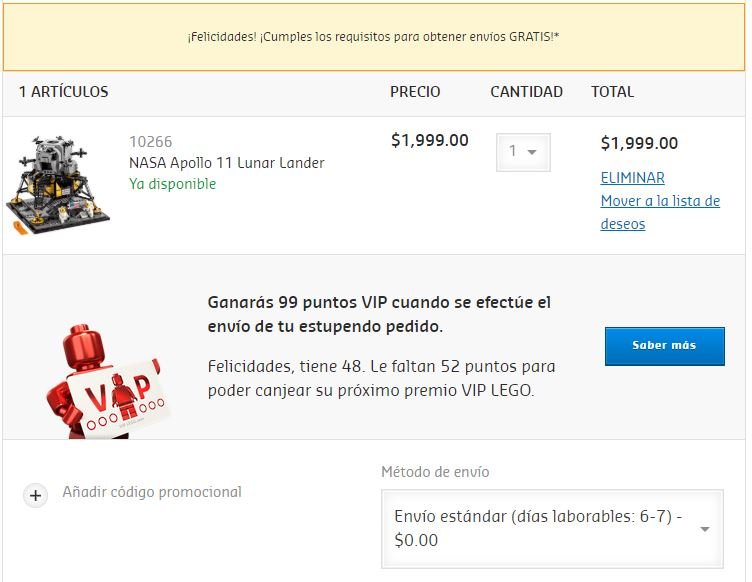
Task: Click the TOTAL column header
Action: click(612, 92)
